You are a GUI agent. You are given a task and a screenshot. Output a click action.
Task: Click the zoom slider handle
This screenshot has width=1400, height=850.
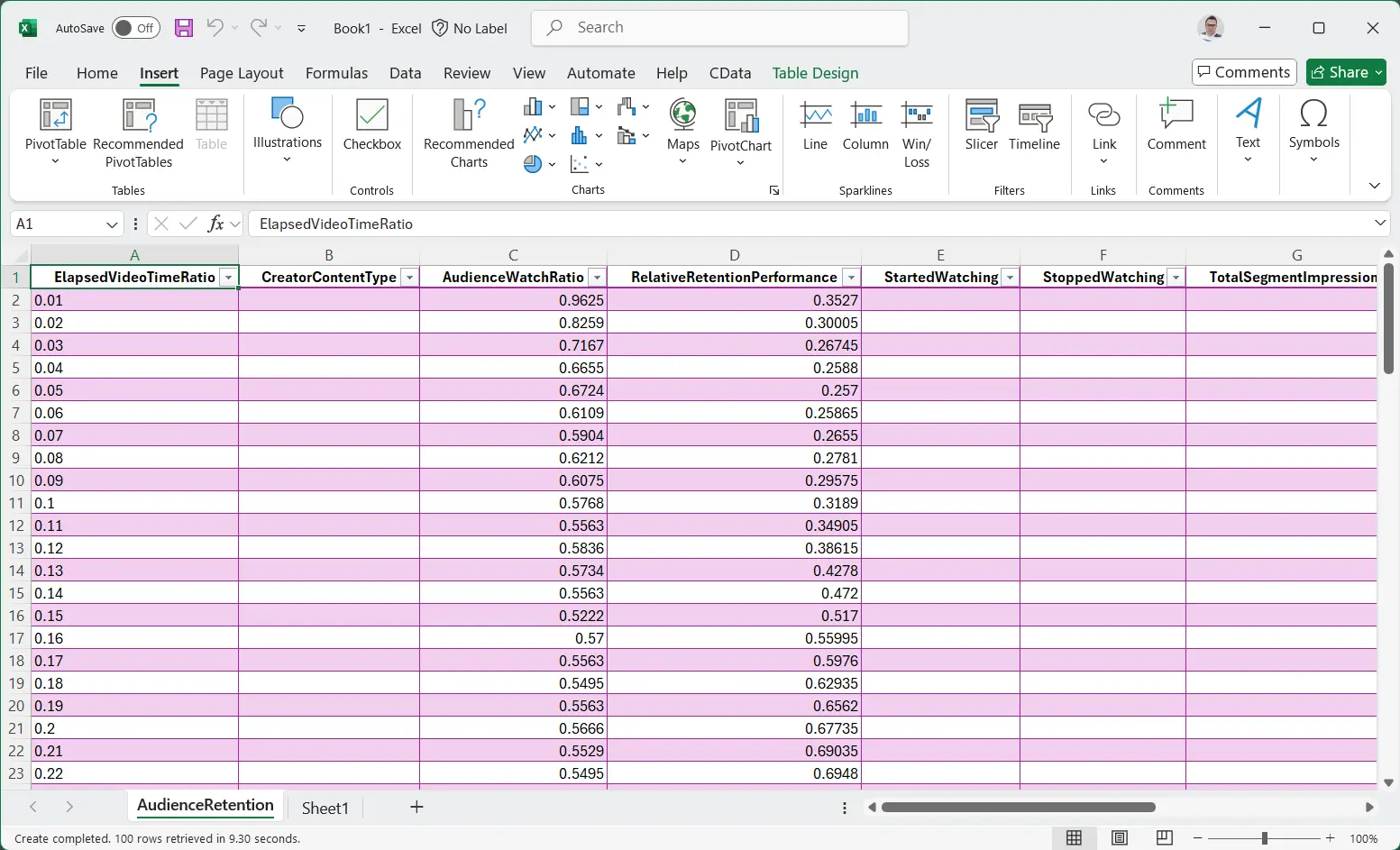pos(1264,838)
